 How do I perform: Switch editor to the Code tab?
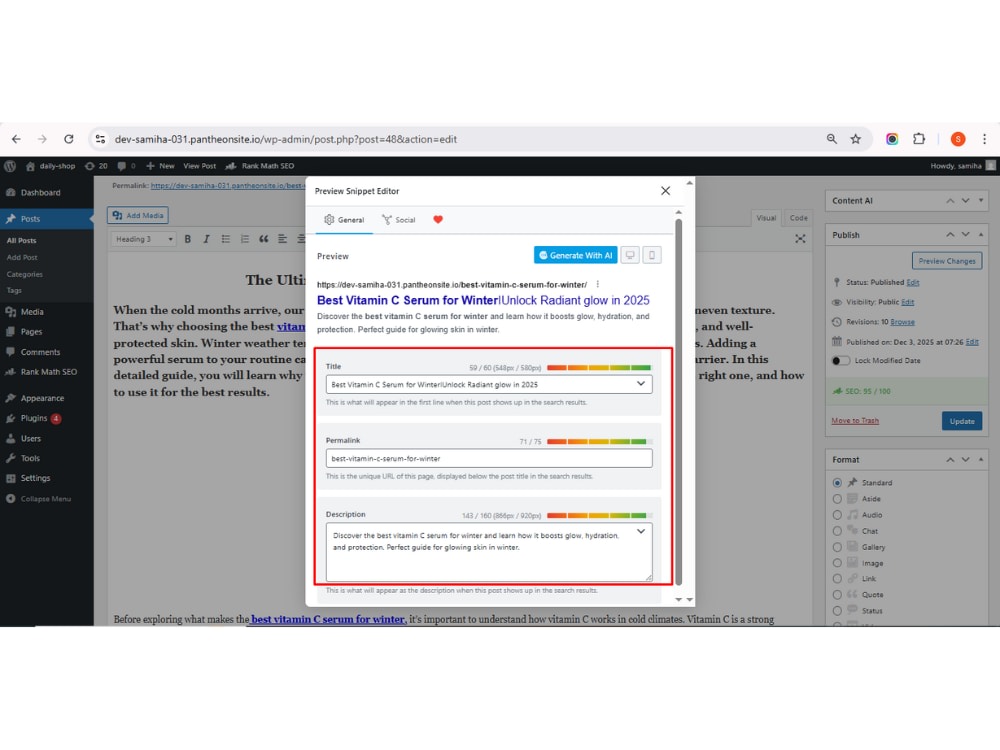pyautogui.click(x=798, y=217)
